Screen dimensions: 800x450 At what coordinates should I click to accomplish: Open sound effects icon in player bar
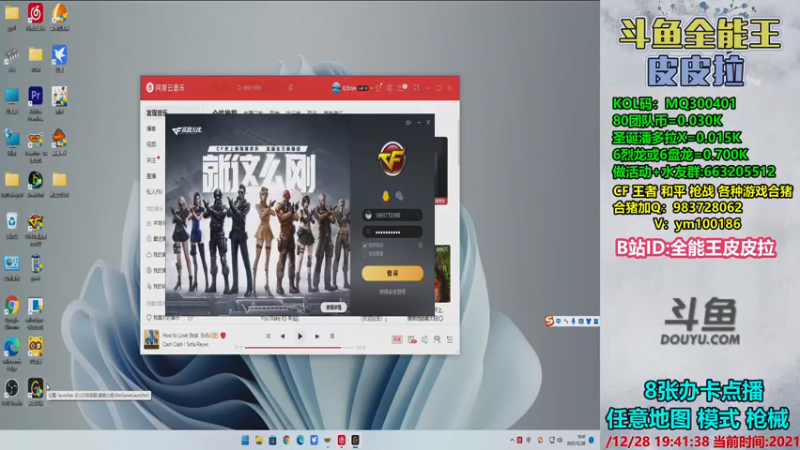(x=412, y=339)
